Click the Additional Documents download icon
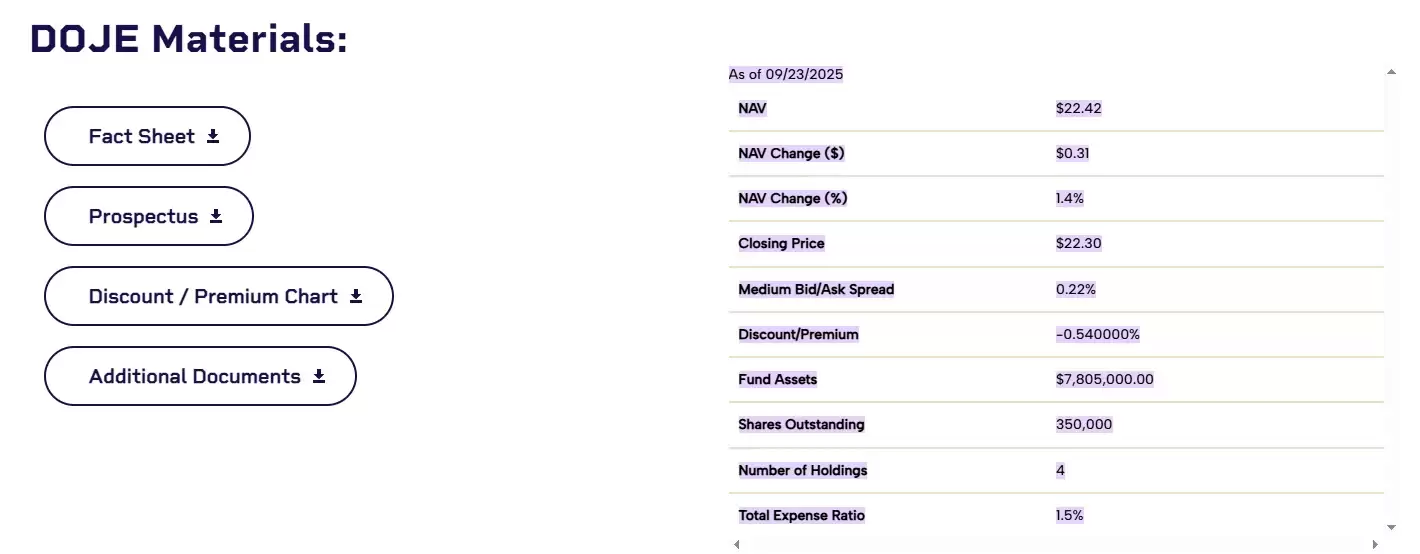Viewport: 1420px width, 554px height. (319, 377)
